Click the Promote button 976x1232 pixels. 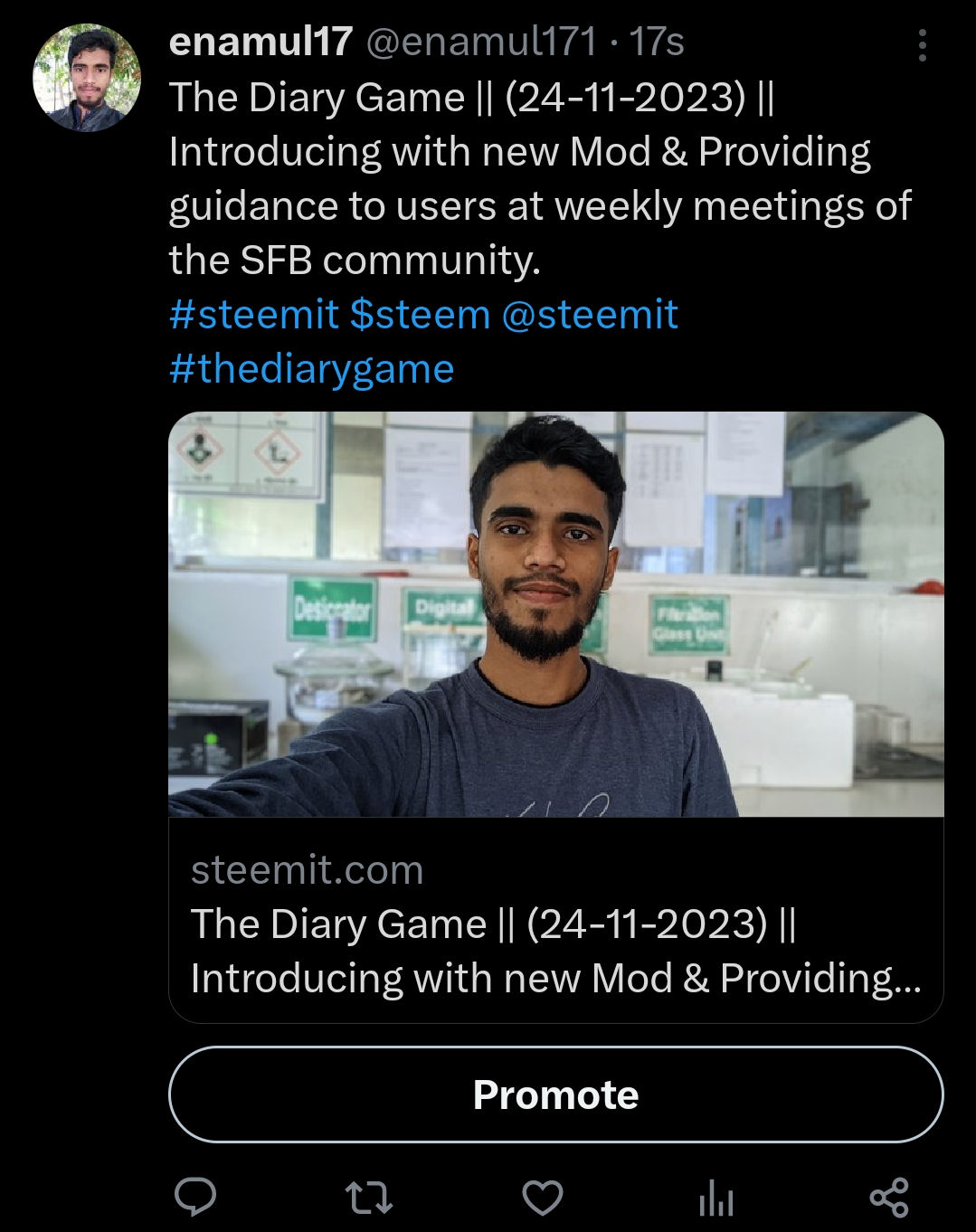(x=556, y=1095)
